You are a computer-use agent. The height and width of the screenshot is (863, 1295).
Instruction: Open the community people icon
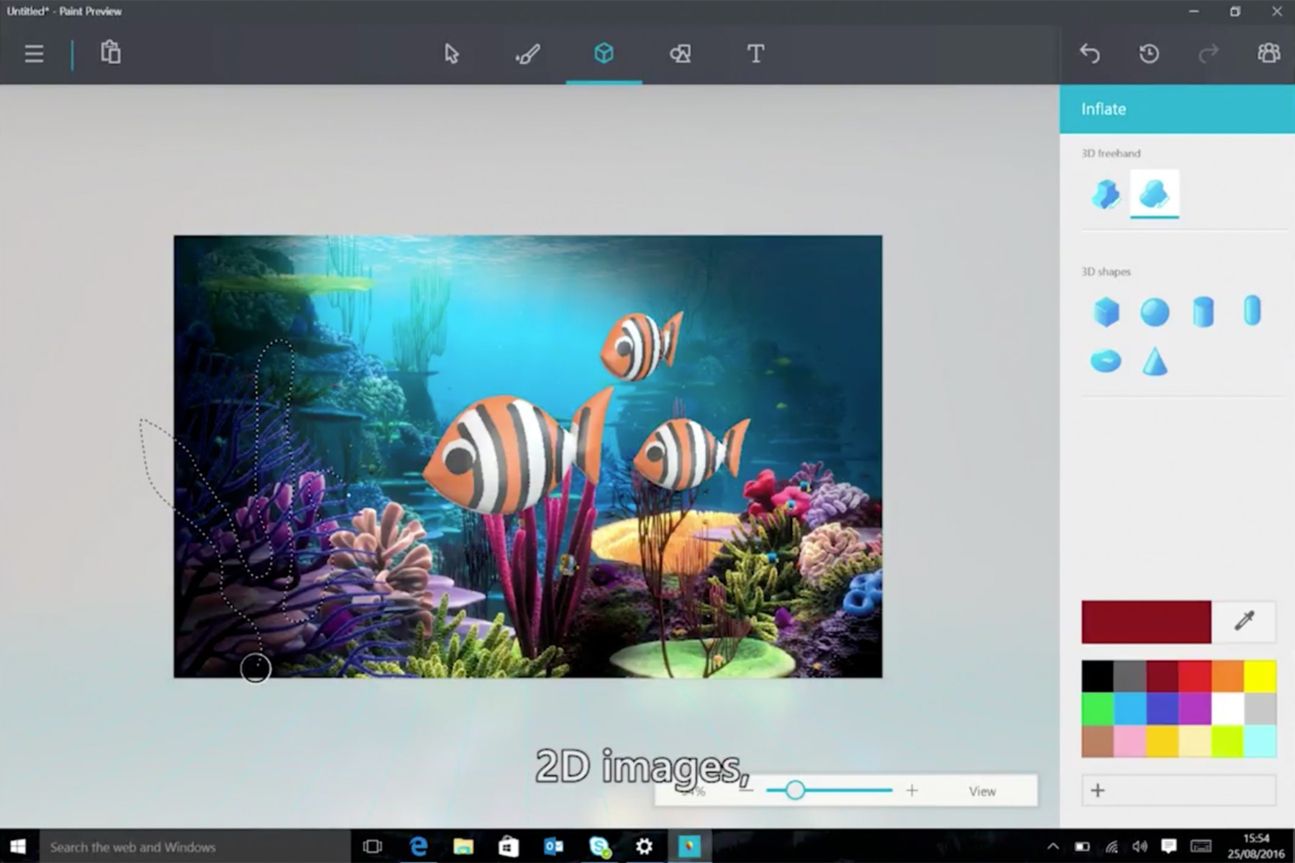(1268, 54)
